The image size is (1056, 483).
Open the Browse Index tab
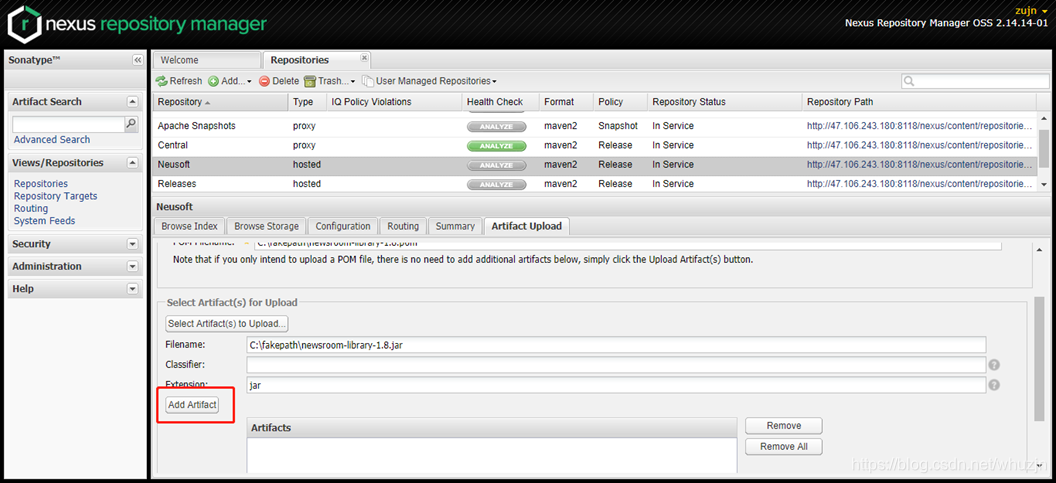click(189, 226)
